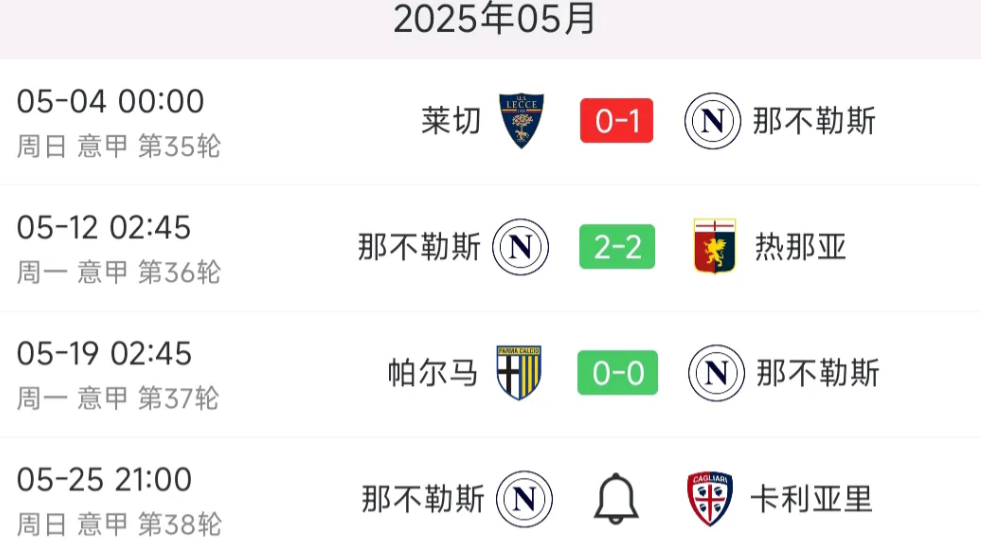
Task: Click Napoli's logo in the Genoa match
Action: [520, 247]
